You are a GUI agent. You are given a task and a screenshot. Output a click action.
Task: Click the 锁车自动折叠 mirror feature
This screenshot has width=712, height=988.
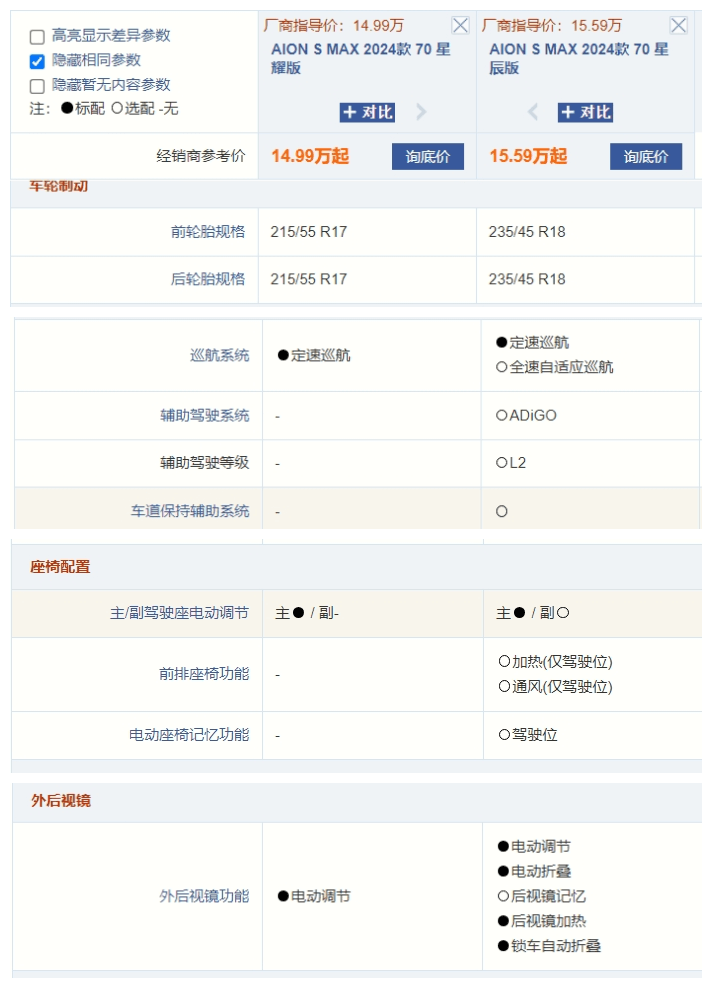[549, 946]
